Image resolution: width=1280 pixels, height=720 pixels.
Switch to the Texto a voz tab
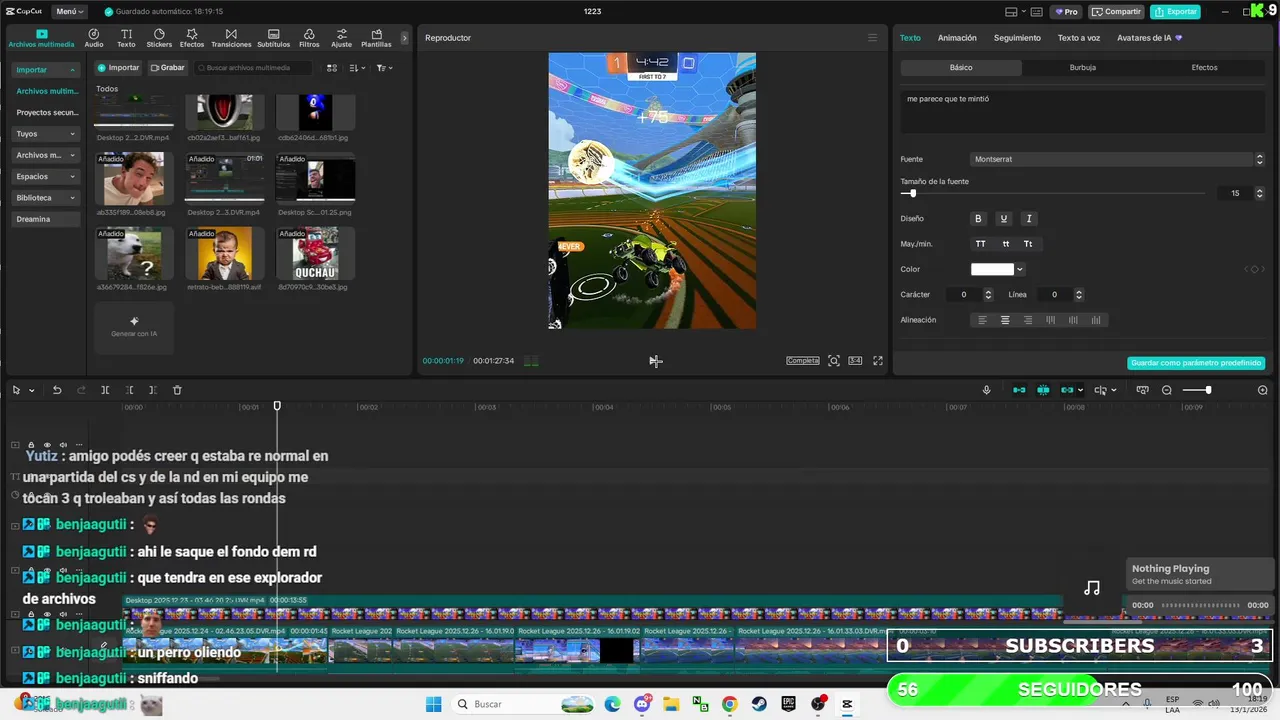point(1079,38)
